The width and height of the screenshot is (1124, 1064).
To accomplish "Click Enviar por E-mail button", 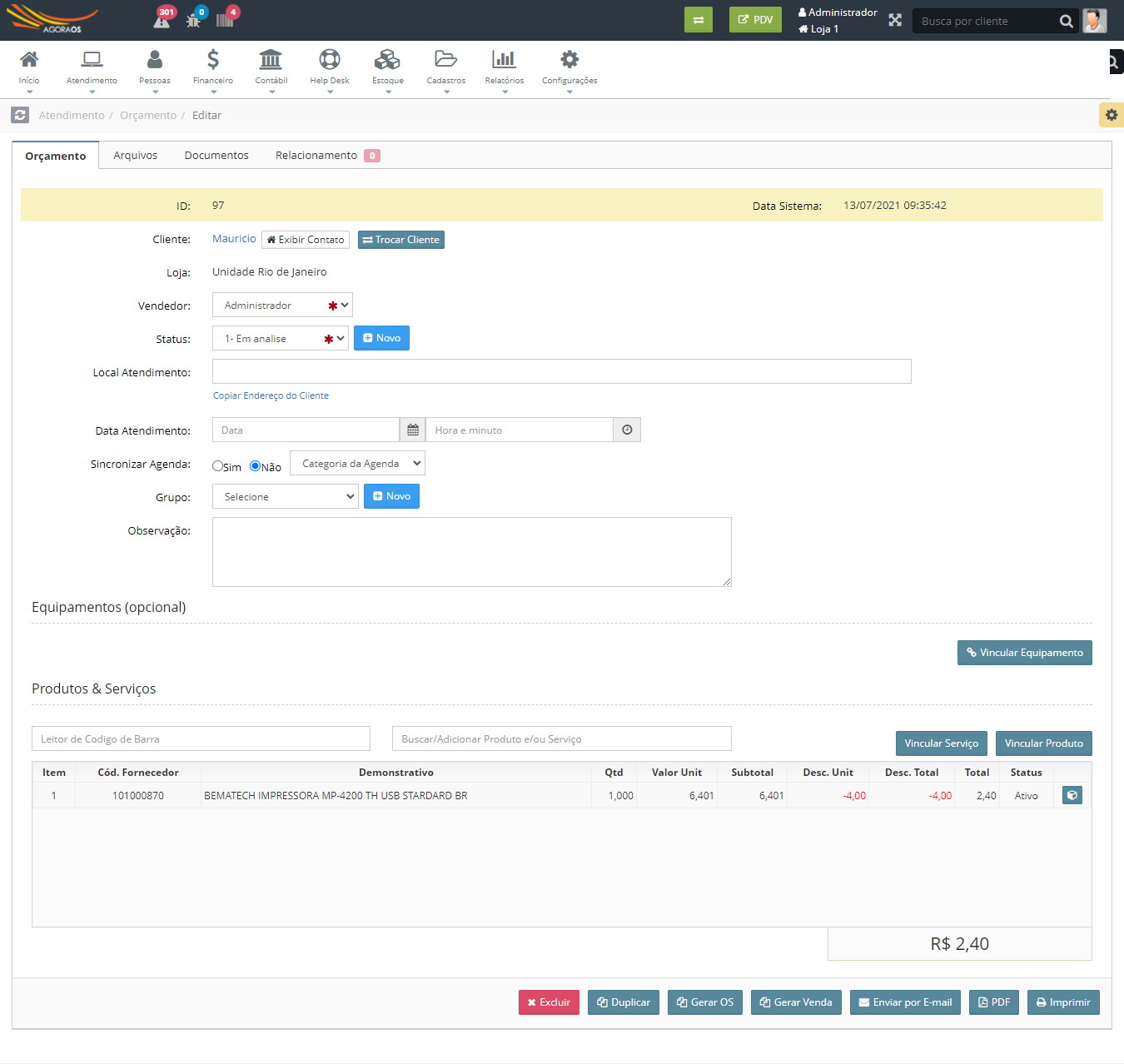I will [x=906, y=1002].
